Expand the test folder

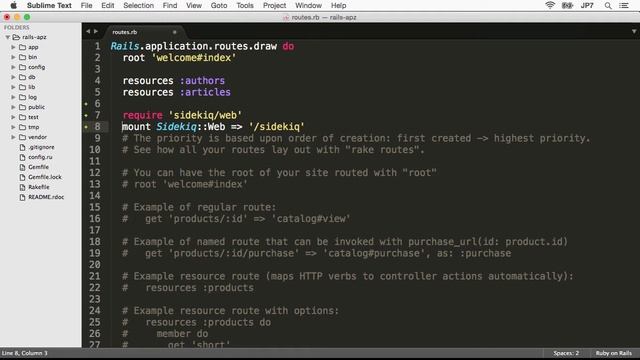13,117
